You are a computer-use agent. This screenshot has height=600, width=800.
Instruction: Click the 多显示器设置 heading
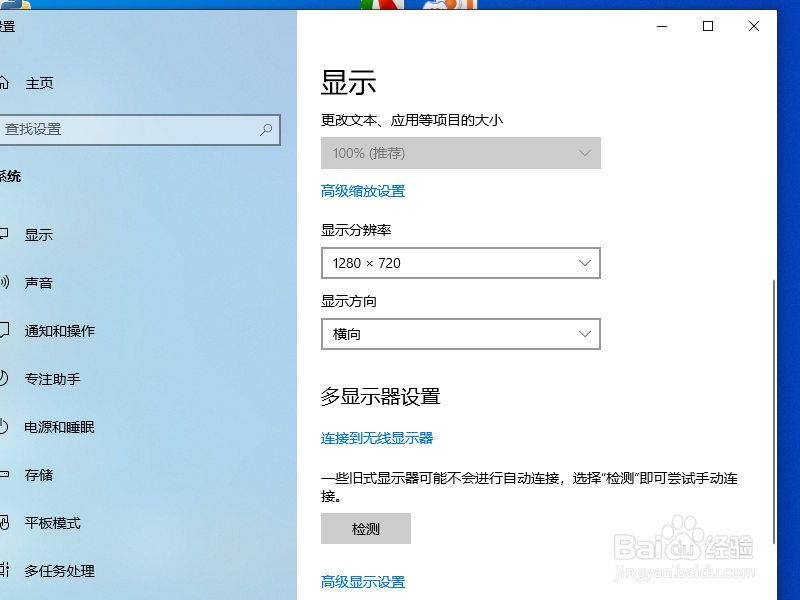point(381,397)
